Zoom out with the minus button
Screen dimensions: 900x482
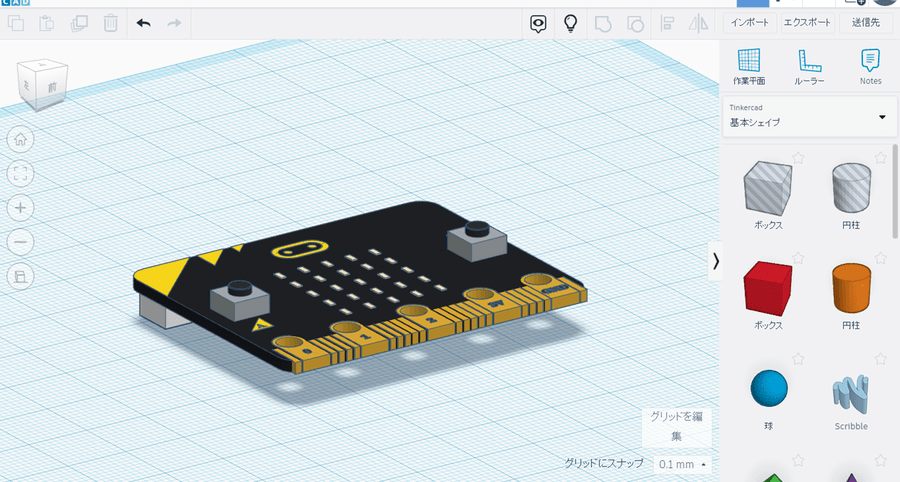(21, 242)
